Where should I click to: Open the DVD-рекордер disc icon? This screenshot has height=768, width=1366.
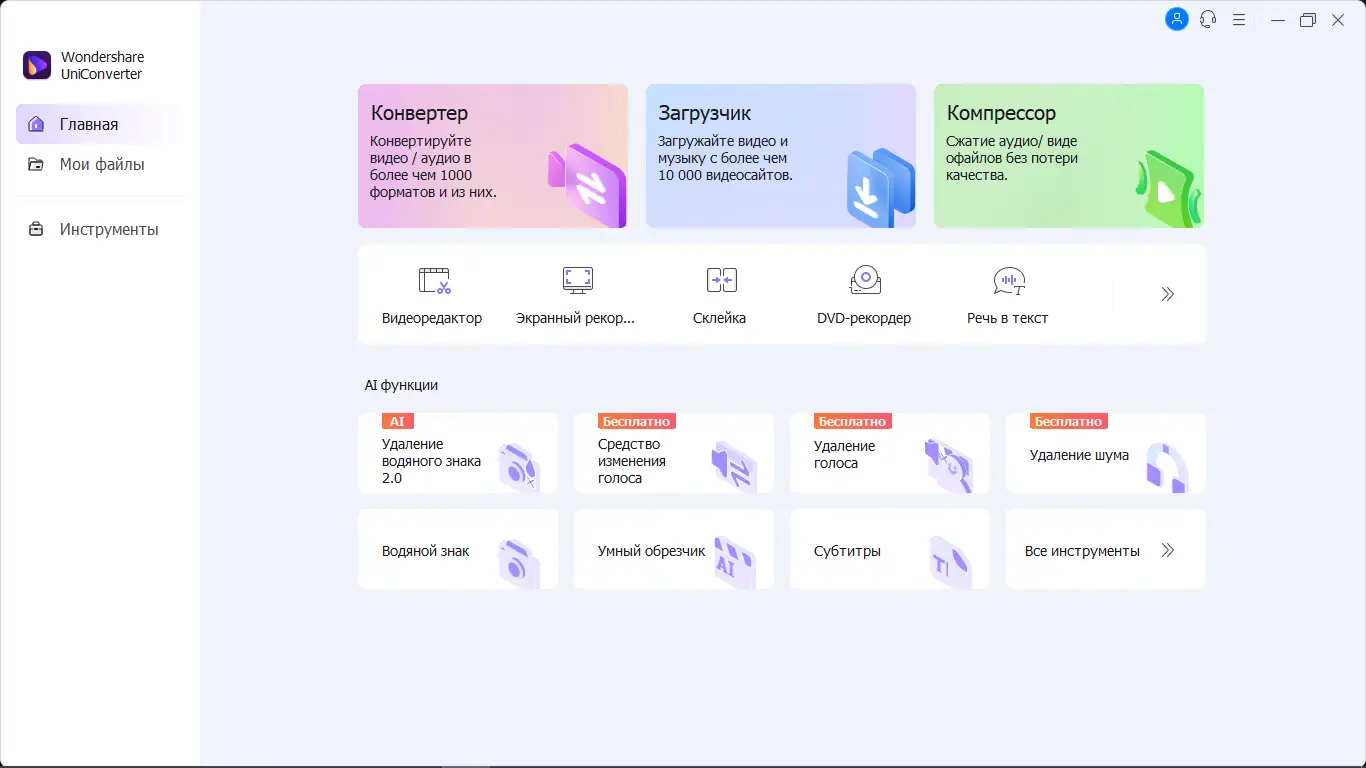point(865,280)
